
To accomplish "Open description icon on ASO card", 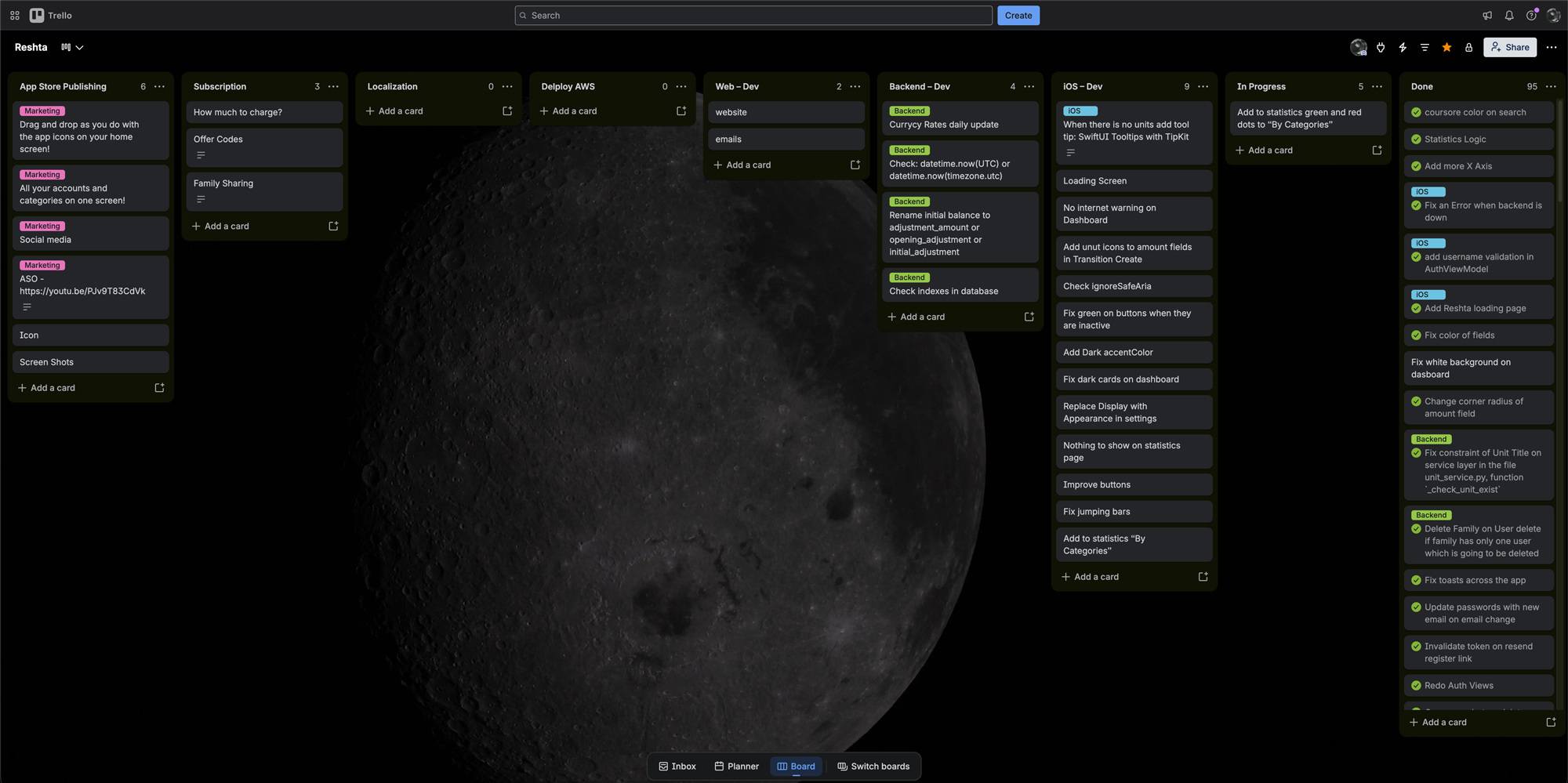I will click(x=27, y=307).
